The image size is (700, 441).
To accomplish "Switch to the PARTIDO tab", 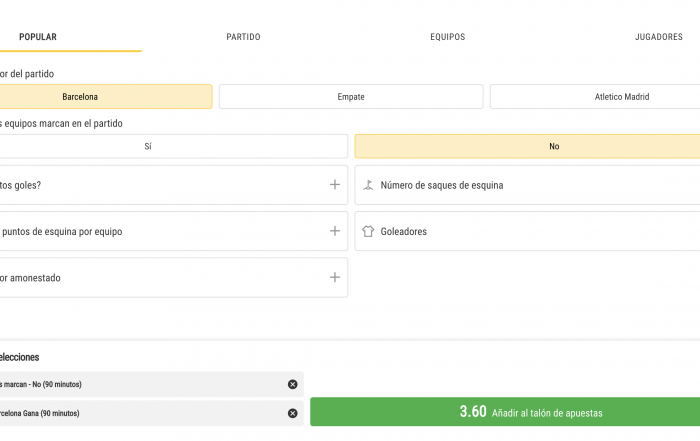I will 243,37.
